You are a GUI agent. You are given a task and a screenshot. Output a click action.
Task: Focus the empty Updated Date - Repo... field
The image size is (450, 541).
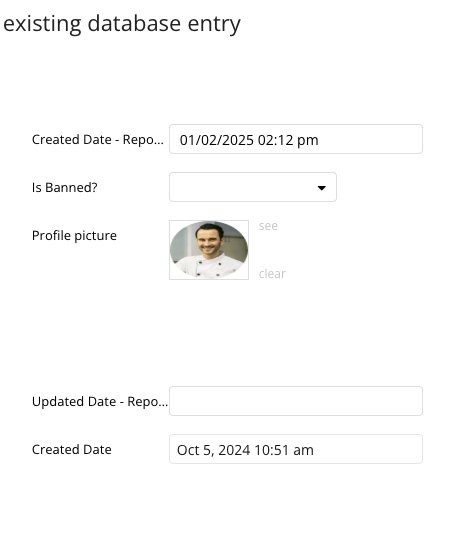296,401
